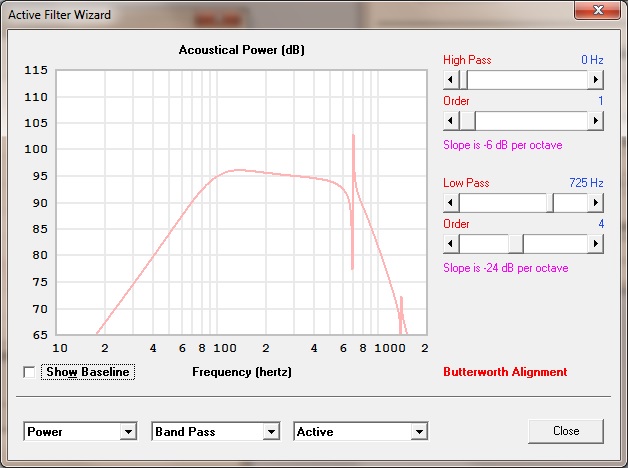Click the Active Filter Wizard title bar text

[x=59, y=15]
